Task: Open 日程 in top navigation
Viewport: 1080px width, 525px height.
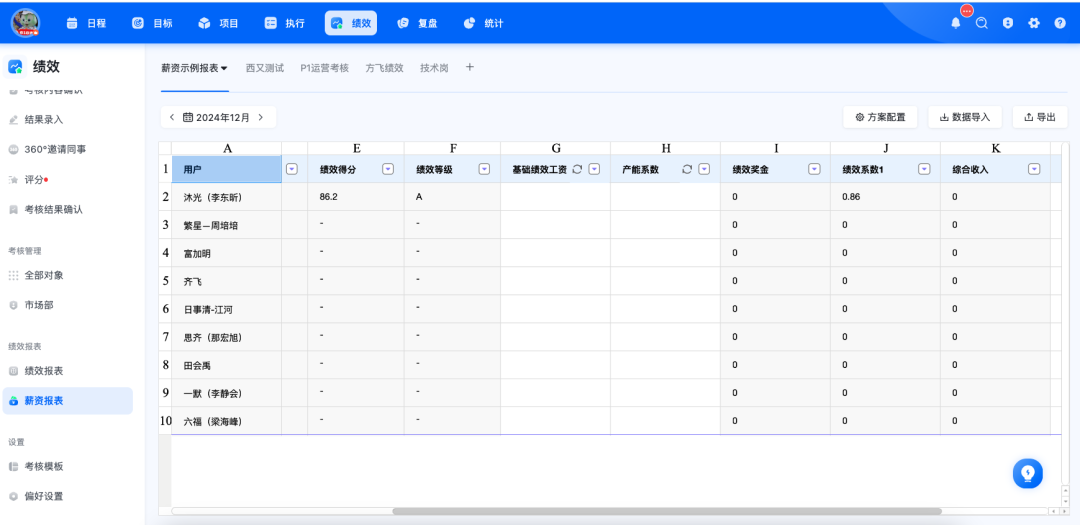Action: [86, 23]
